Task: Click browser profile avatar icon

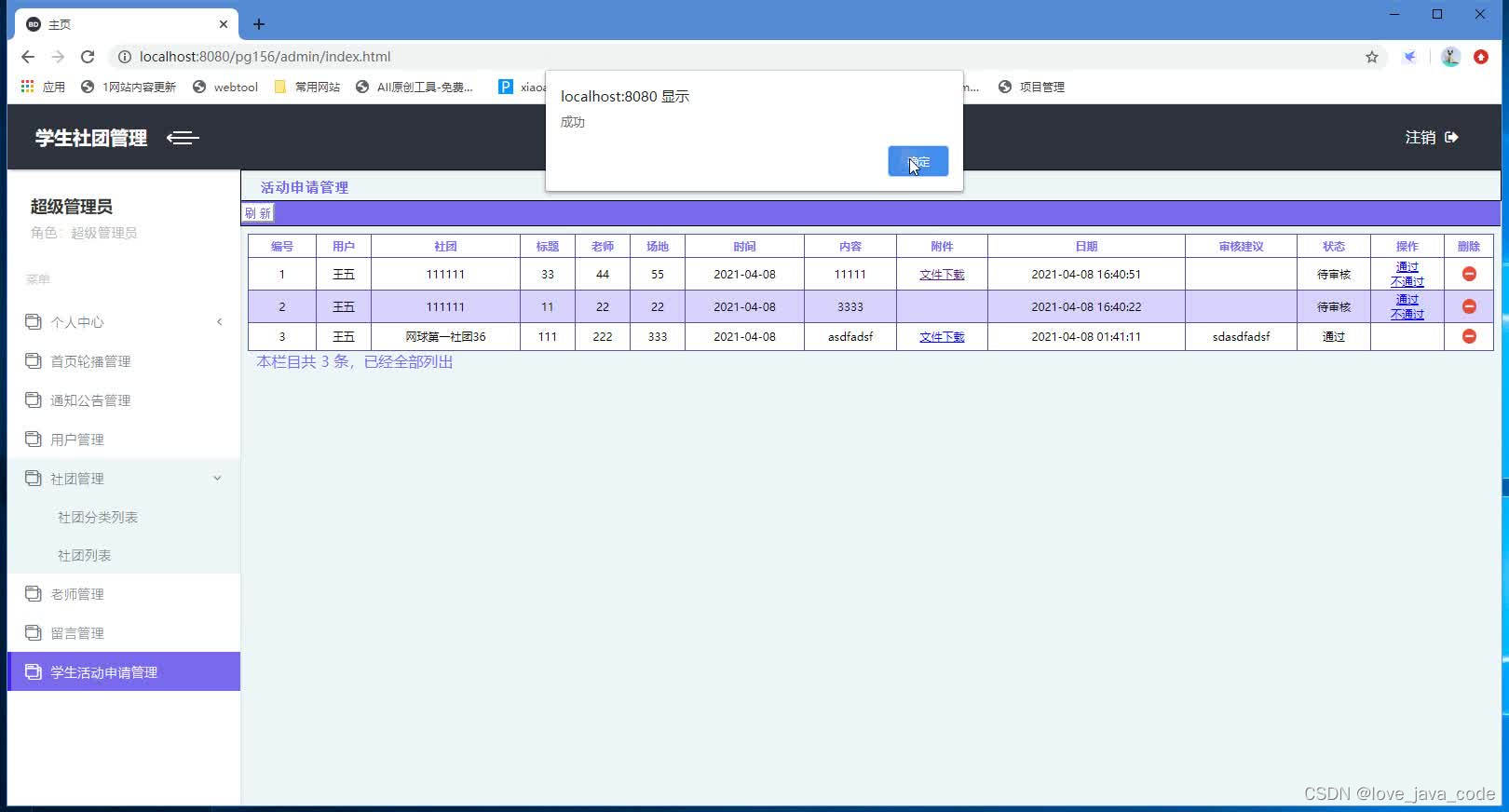Action: click(1450, 57)
